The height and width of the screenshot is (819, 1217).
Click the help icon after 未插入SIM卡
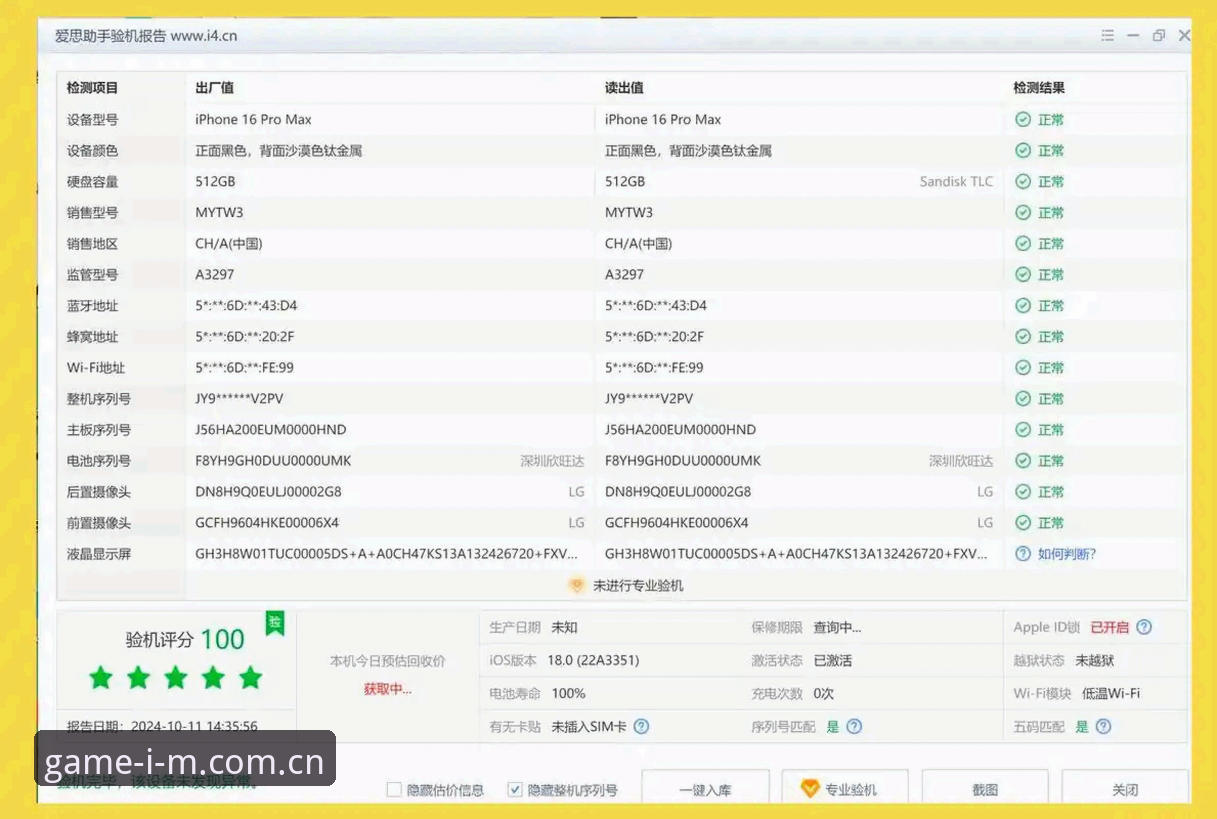pos(642,726)
